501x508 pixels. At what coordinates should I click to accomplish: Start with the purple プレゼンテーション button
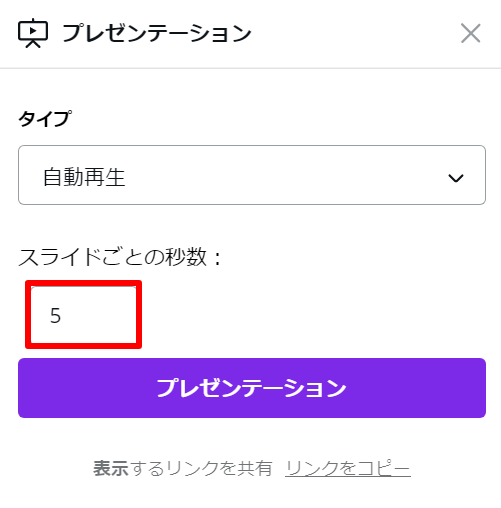point(252,388)
